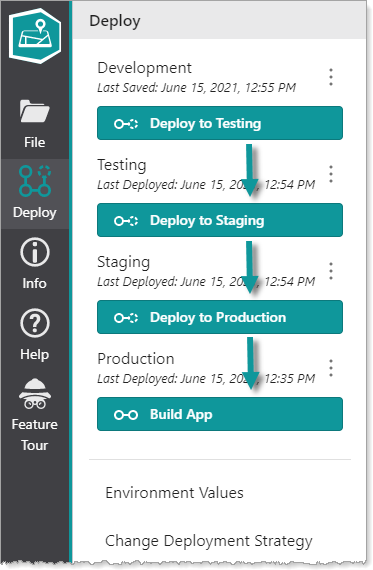Open Development environment three-dot menu
The width and height of the screenshot is (373, 570).
(x=331, y=77)
